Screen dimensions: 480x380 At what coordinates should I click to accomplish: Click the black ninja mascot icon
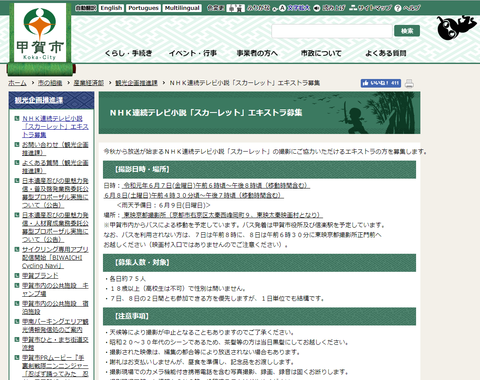tap(456, 27)
